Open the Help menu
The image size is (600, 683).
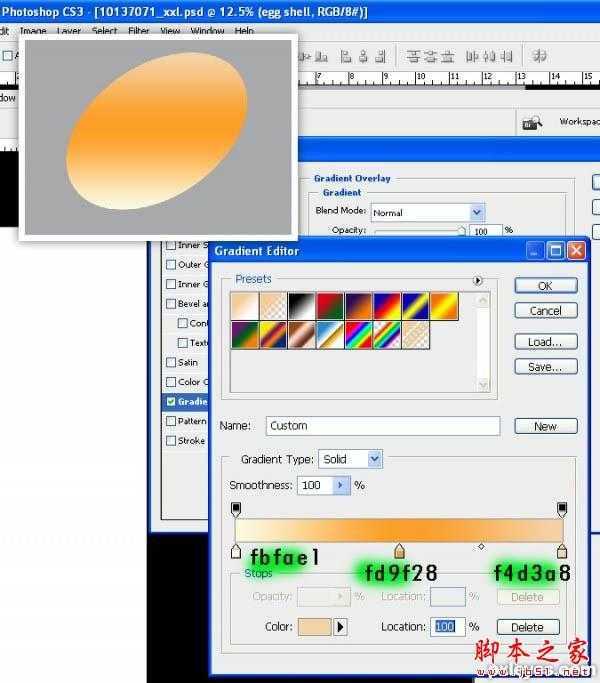[244, 31]
